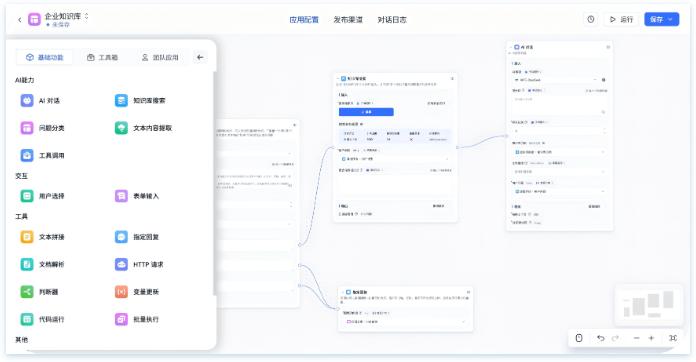Screen dimensions: 696x362
Task: Click the AI能力 section heading
Action: click(24, 80)
